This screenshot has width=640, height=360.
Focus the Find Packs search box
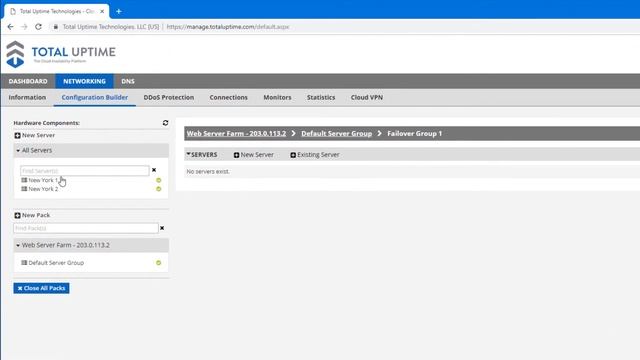click(86, 228)
